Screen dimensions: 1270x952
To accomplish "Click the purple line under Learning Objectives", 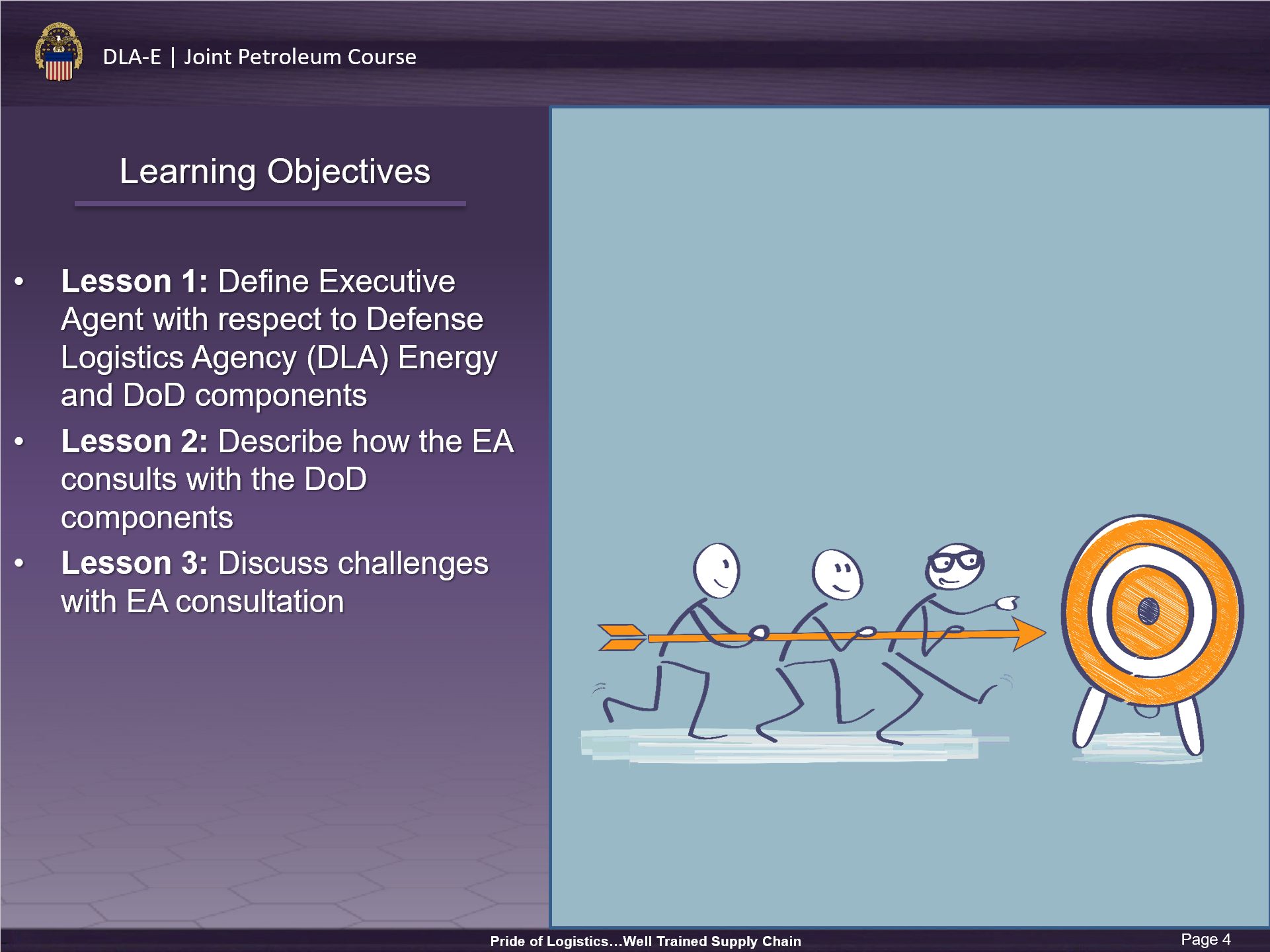I will [270, 204].
